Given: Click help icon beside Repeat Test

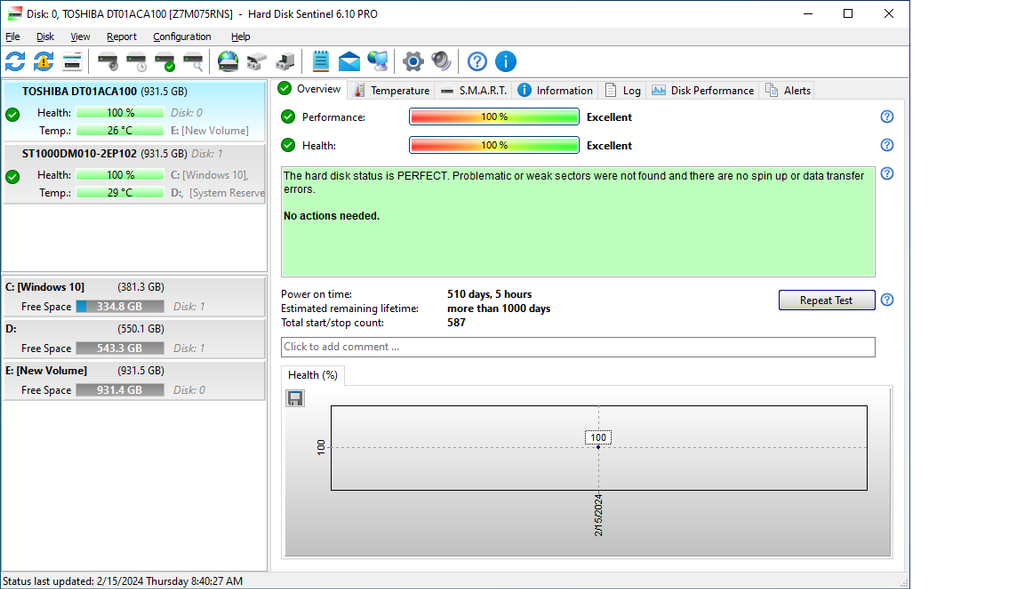Looking at the screenshot, I should [x=887, y=300].
